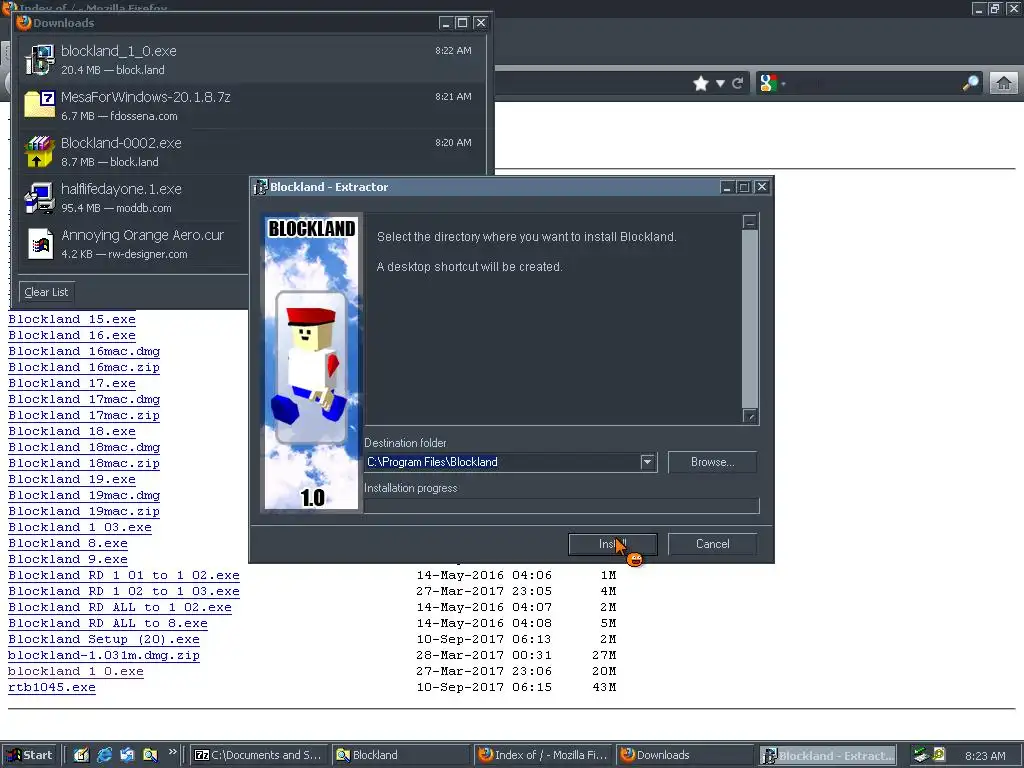Click the 8:23 AM taskbar clock
1024x768 pixels.
[985, 756]
